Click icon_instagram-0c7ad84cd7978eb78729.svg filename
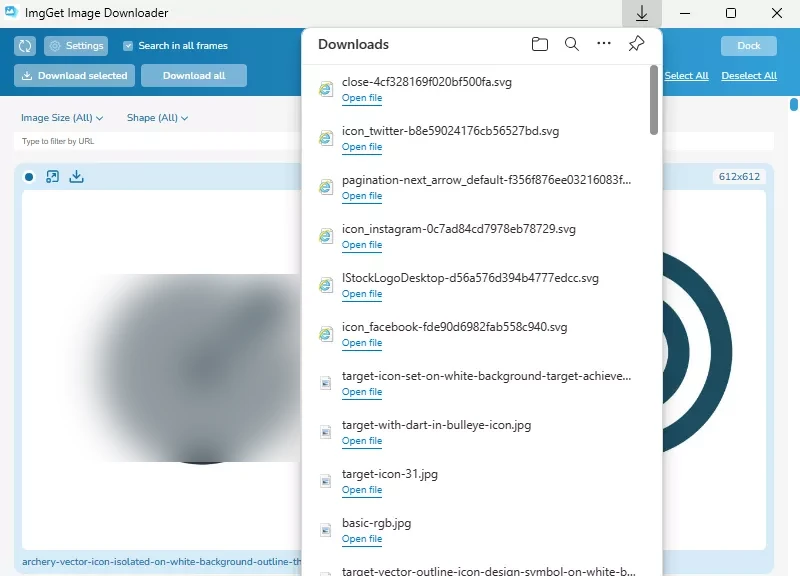The height and width of the screenshot is (576, 800). pos(459,229)
